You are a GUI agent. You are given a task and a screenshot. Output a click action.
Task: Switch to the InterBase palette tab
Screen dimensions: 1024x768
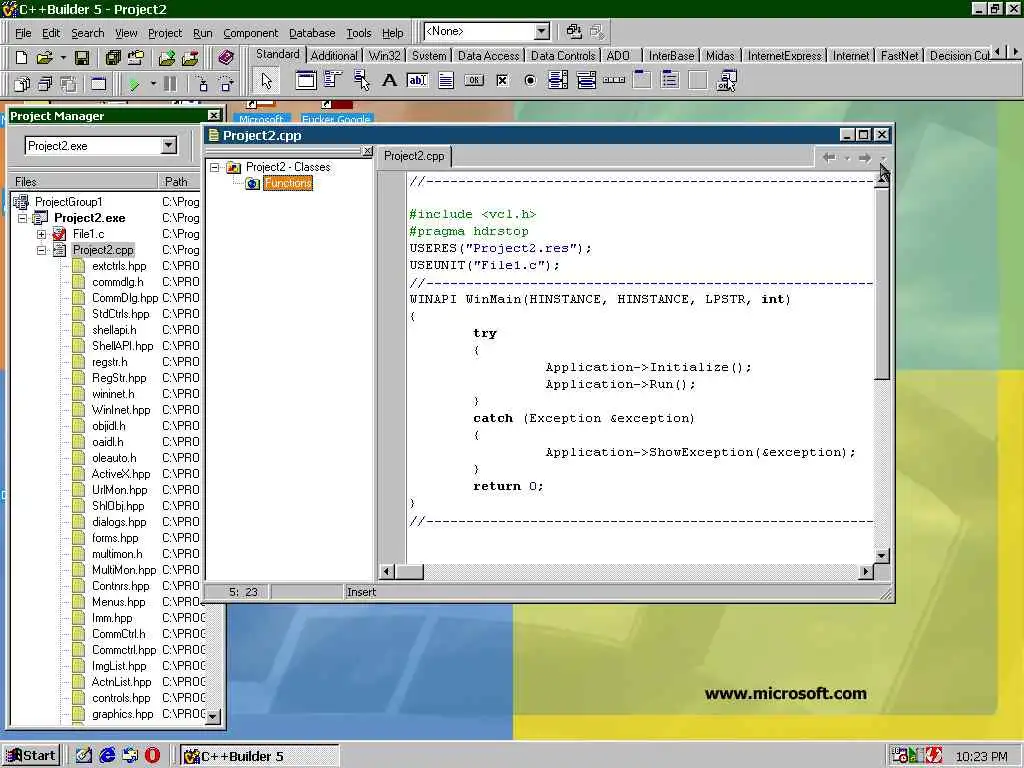tap(671, 56)
